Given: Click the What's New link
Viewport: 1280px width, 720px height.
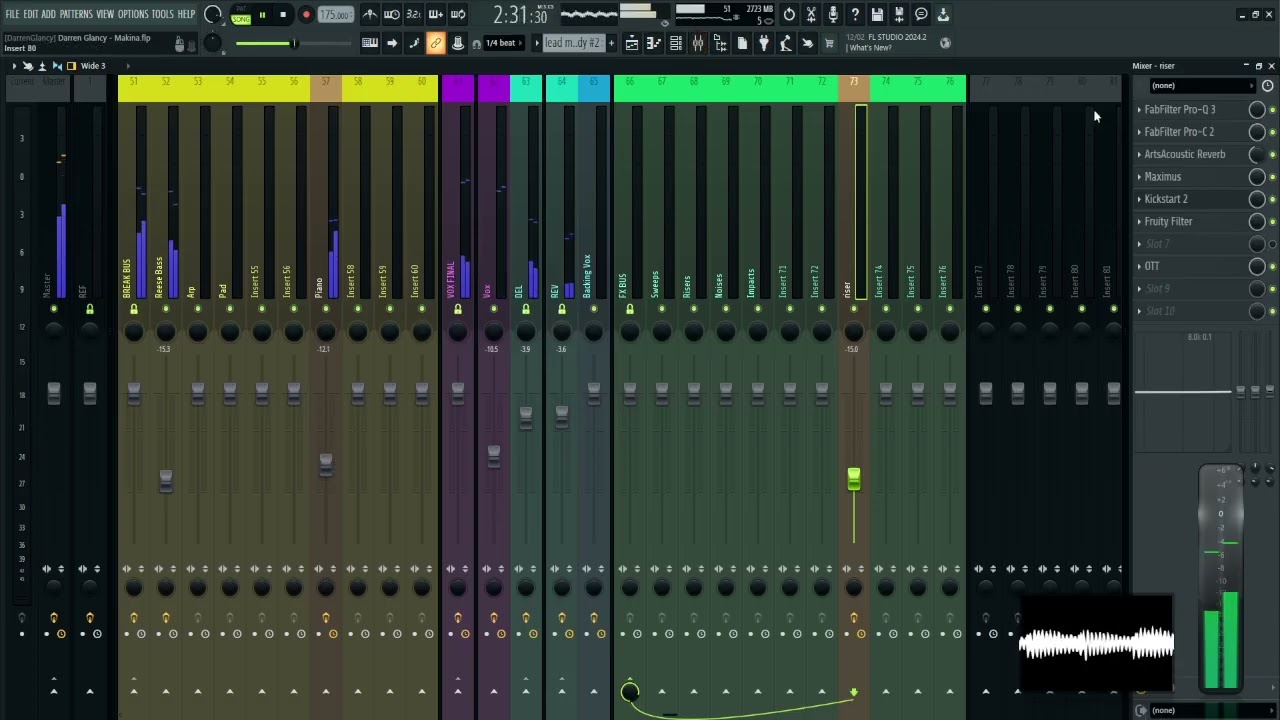Looking at the screenshot, I should pyautogui.click(x=870, y=48).
